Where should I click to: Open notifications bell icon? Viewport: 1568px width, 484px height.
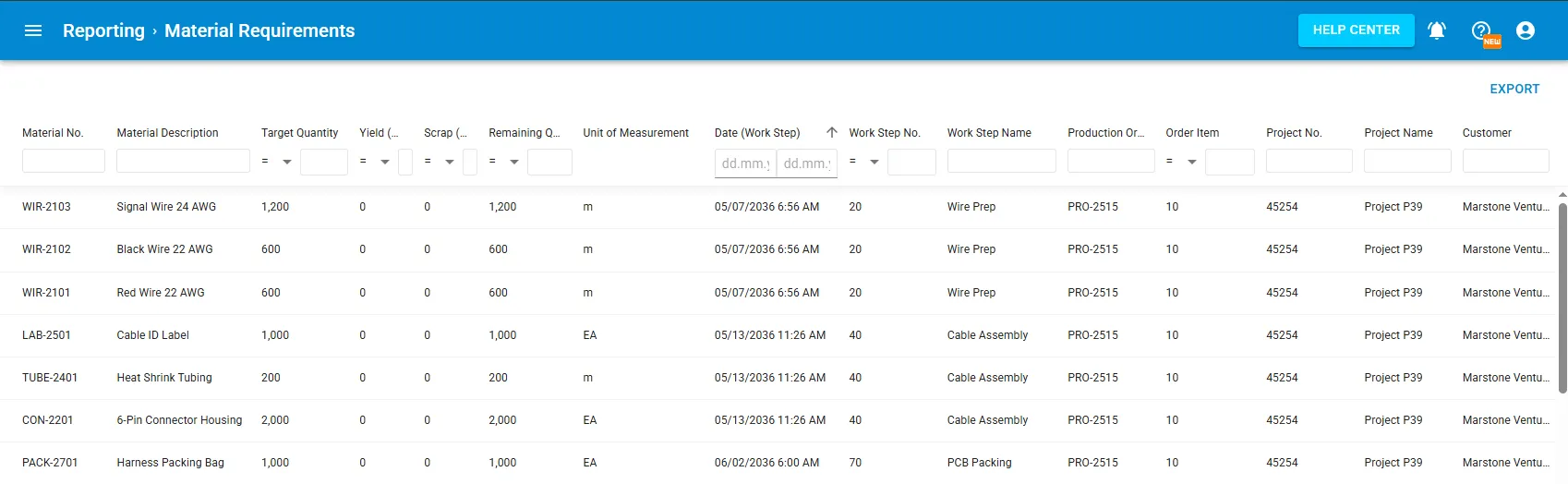tap(1437, 30)
